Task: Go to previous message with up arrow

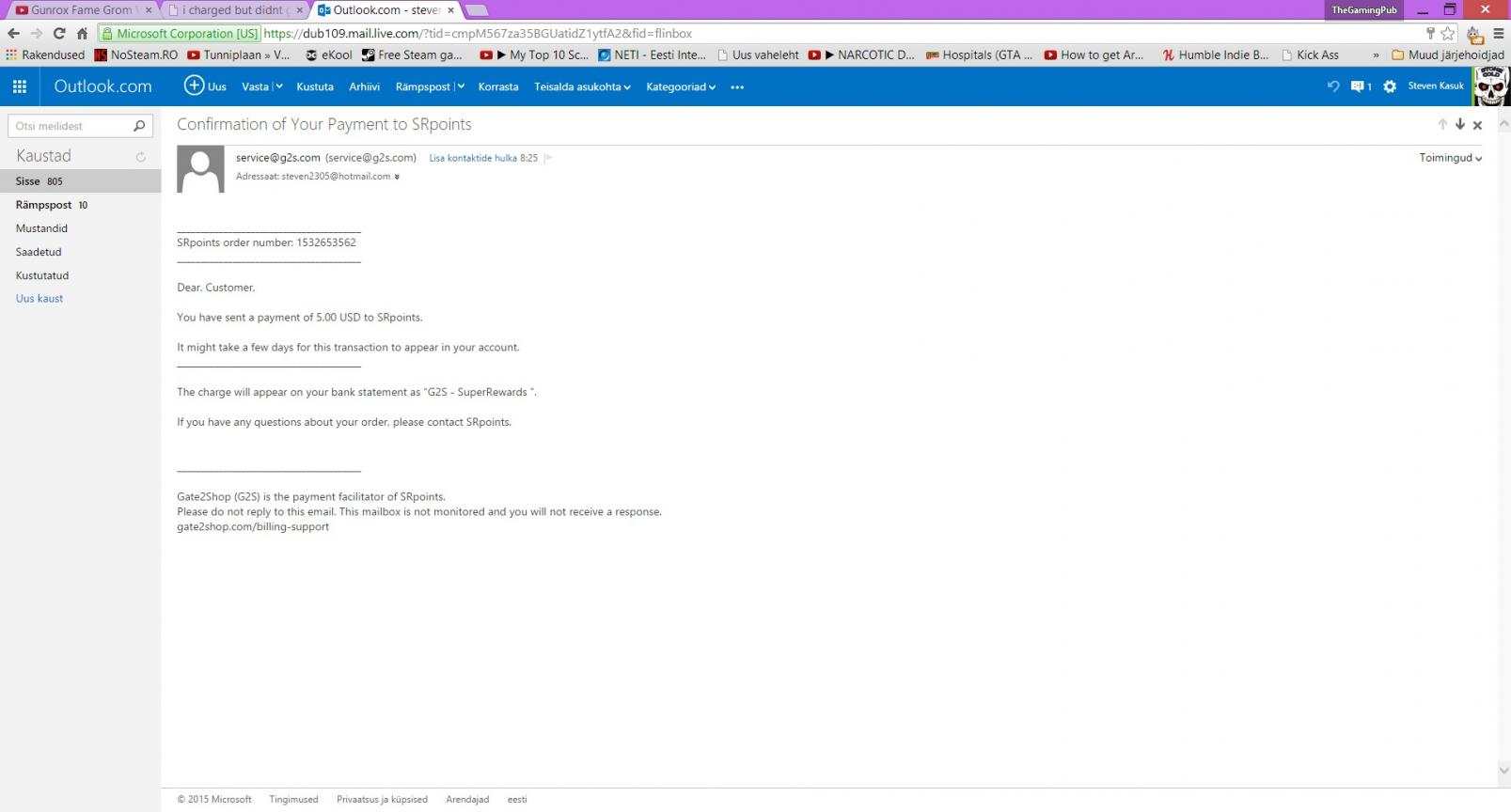Action: point(1442,124)
